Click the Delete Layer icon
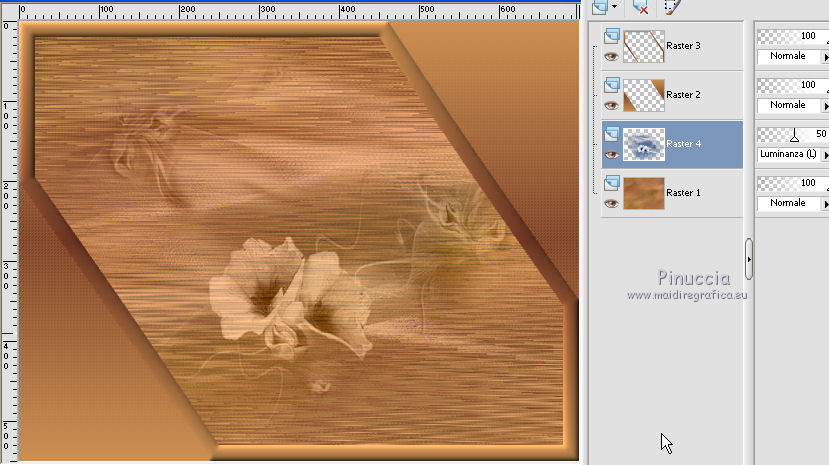 point(643,6)
